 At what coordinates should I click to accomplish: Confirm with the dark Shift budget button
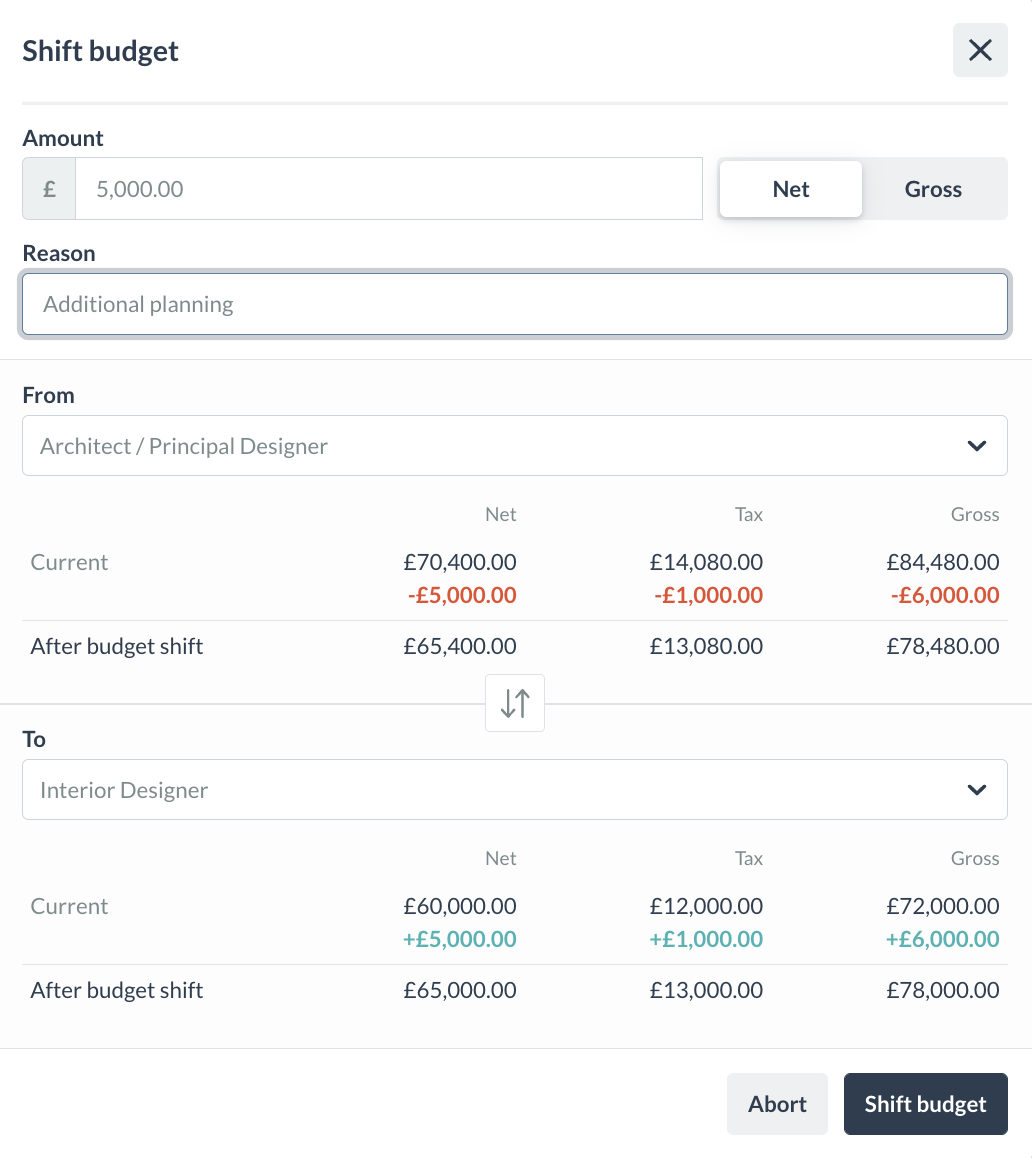pyautogui.click(x=925, y=1104)
